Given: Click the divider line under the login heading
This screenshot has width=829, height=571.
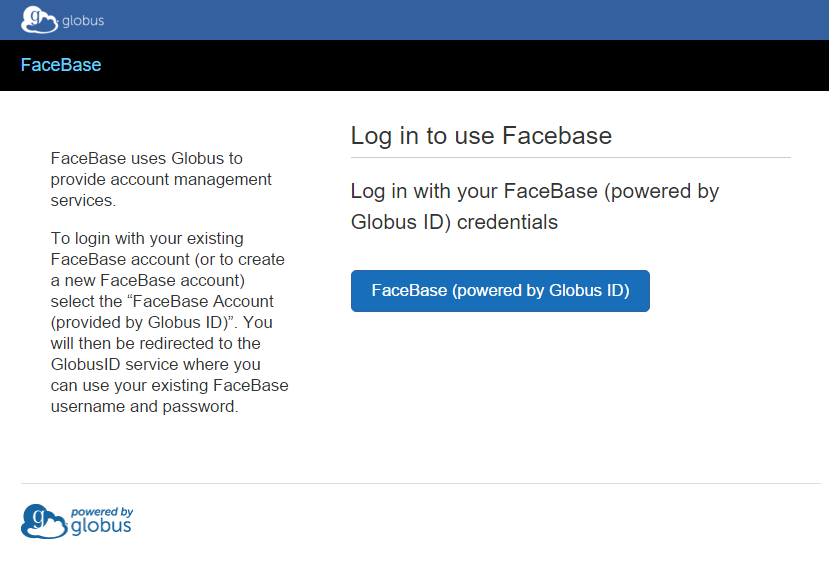Looking at the screenshot, I should tap(571, 158).
